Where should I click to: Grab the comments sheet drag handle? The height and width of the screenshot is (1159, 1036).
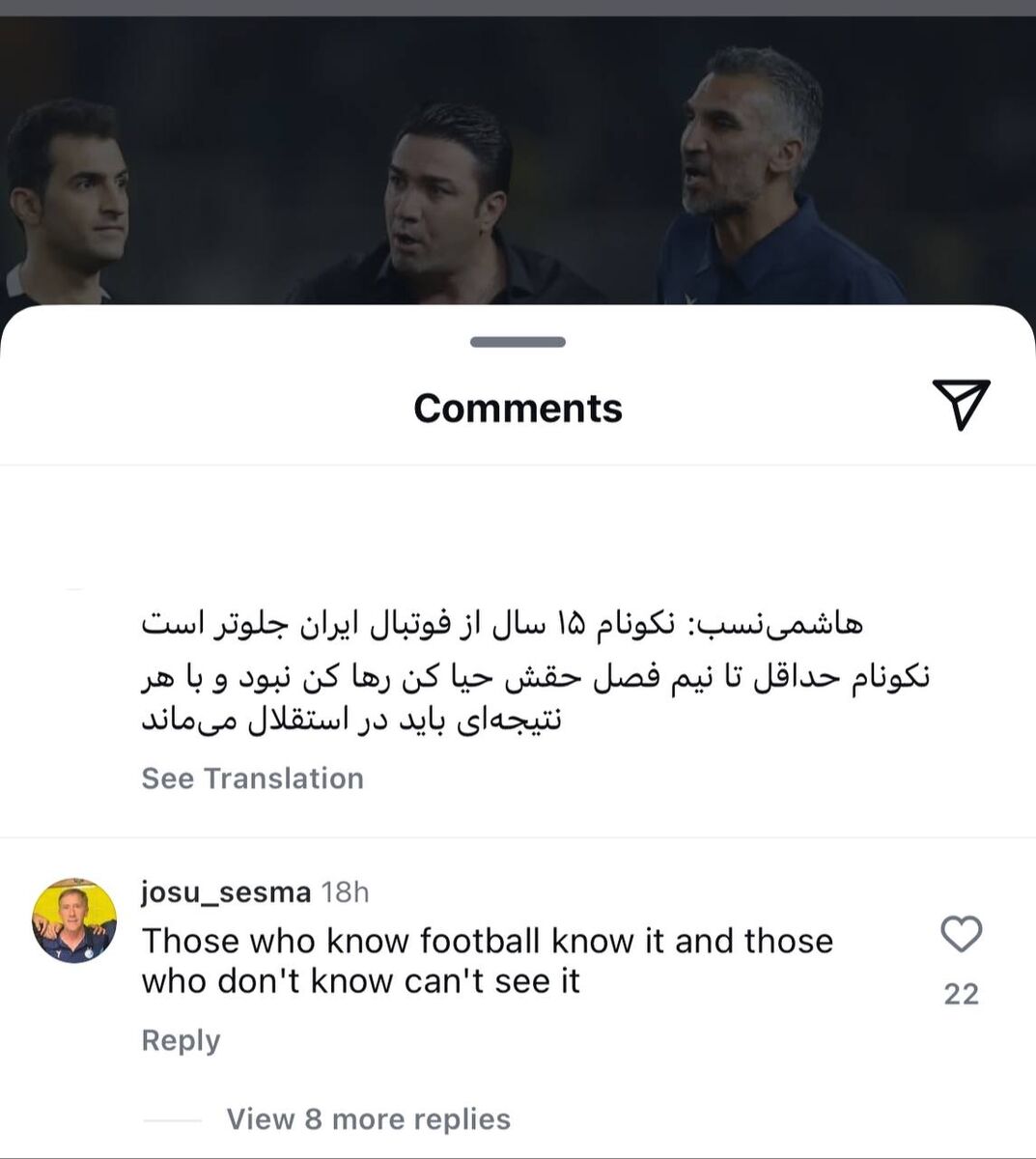[x=518, y=342]
